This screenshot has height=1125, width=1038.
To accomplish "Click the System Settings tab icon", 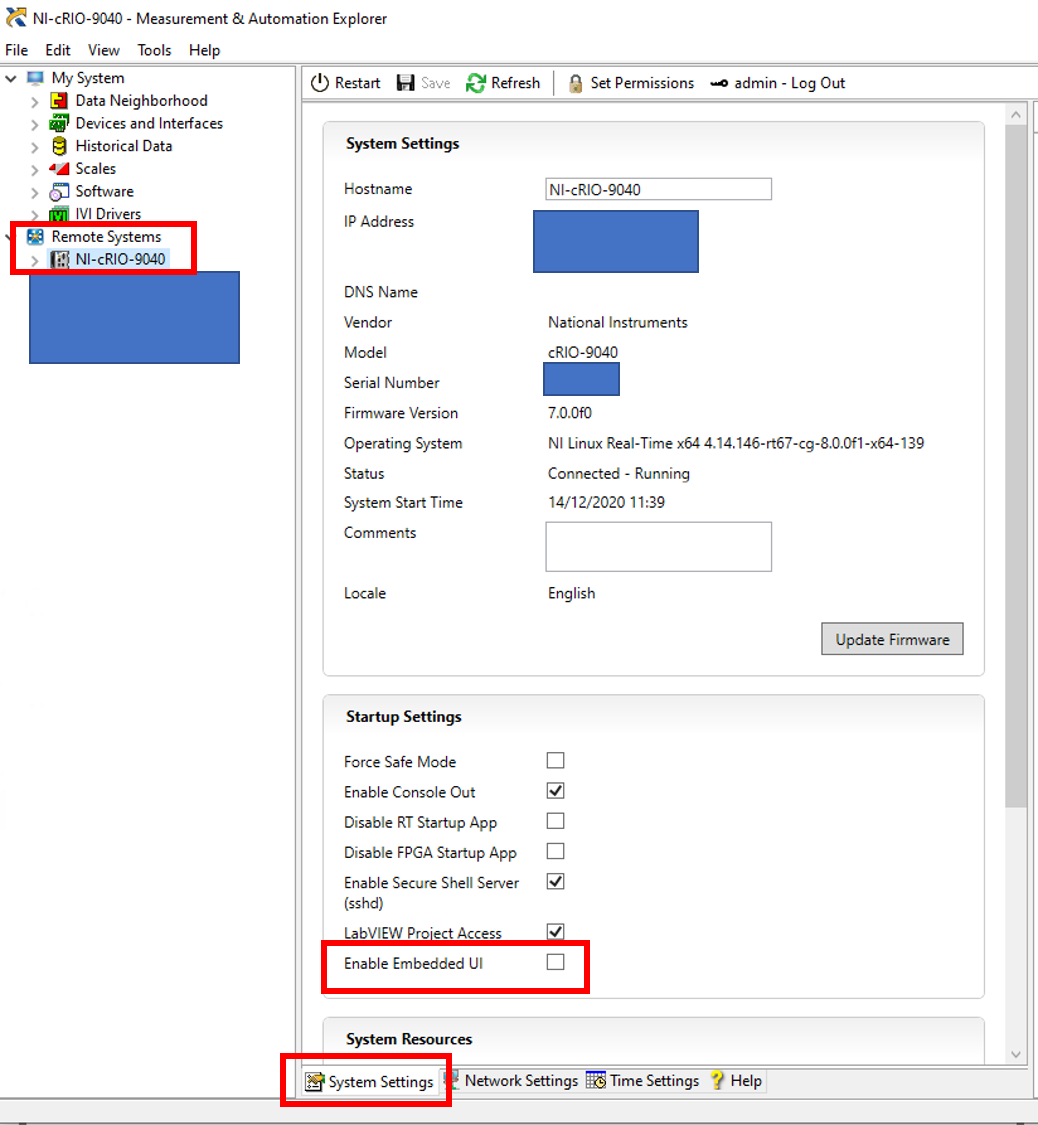I will (314, 1082).
